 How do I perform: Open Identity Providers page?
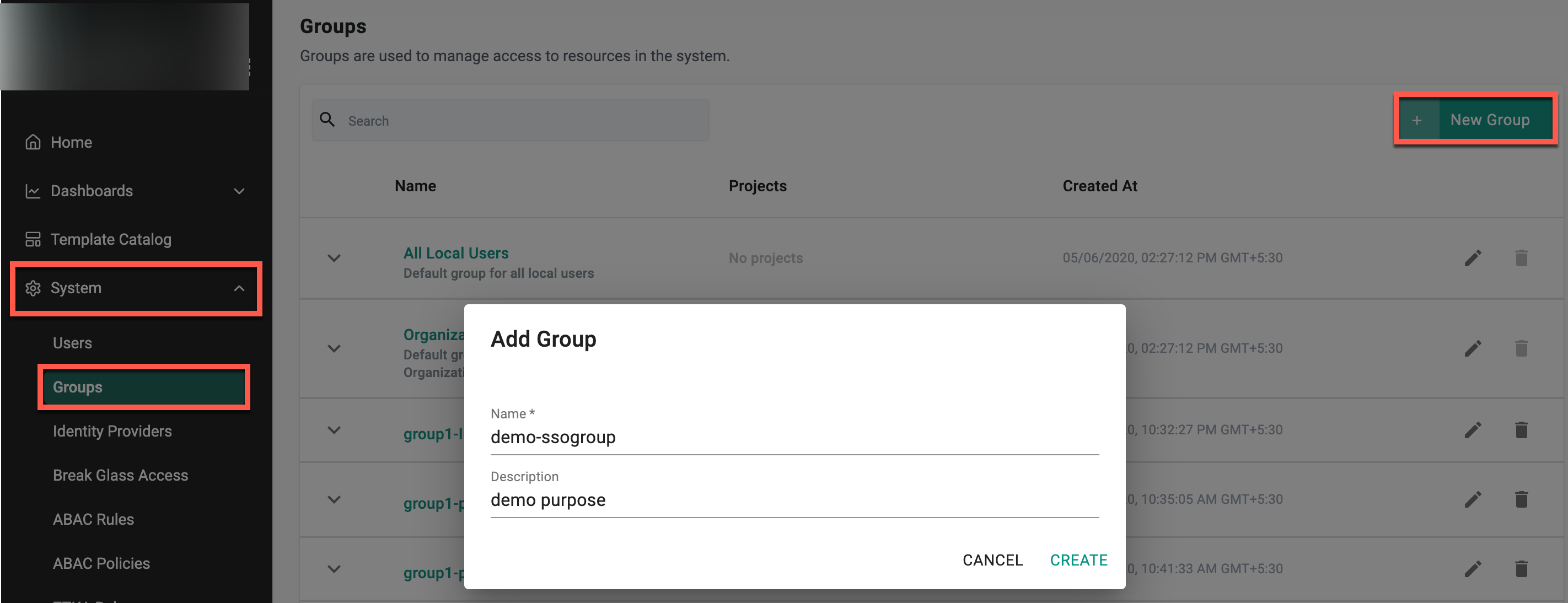click(112, 432)
